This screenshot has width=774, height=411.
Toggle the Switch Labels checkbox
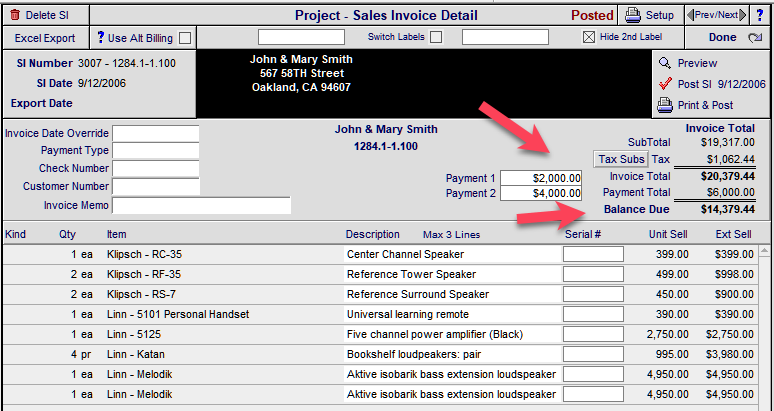point(436,37)
